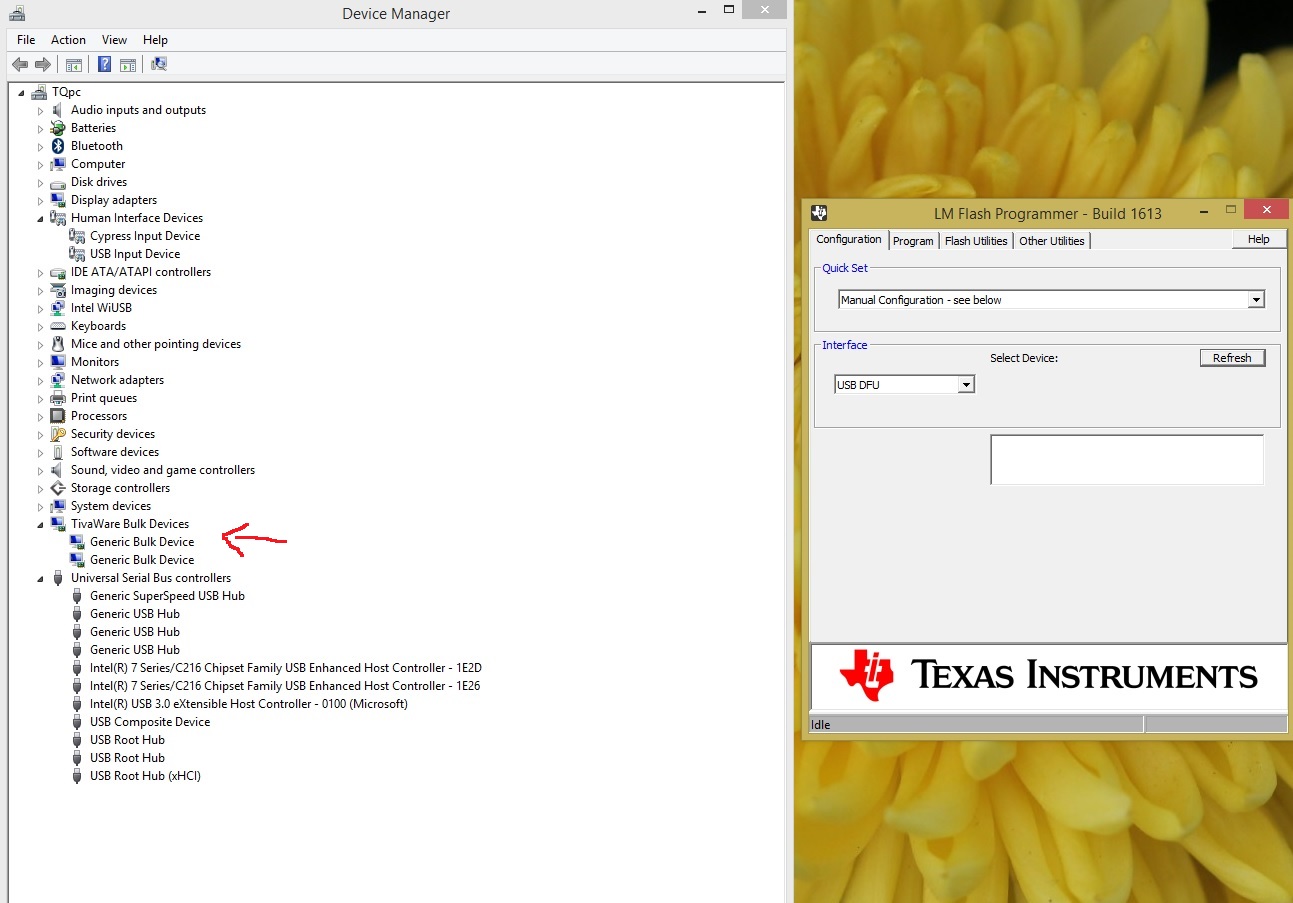Open the File menu in Device Manager
Viewport: 1293px width, 903px height.
click(x=26, y=40)
